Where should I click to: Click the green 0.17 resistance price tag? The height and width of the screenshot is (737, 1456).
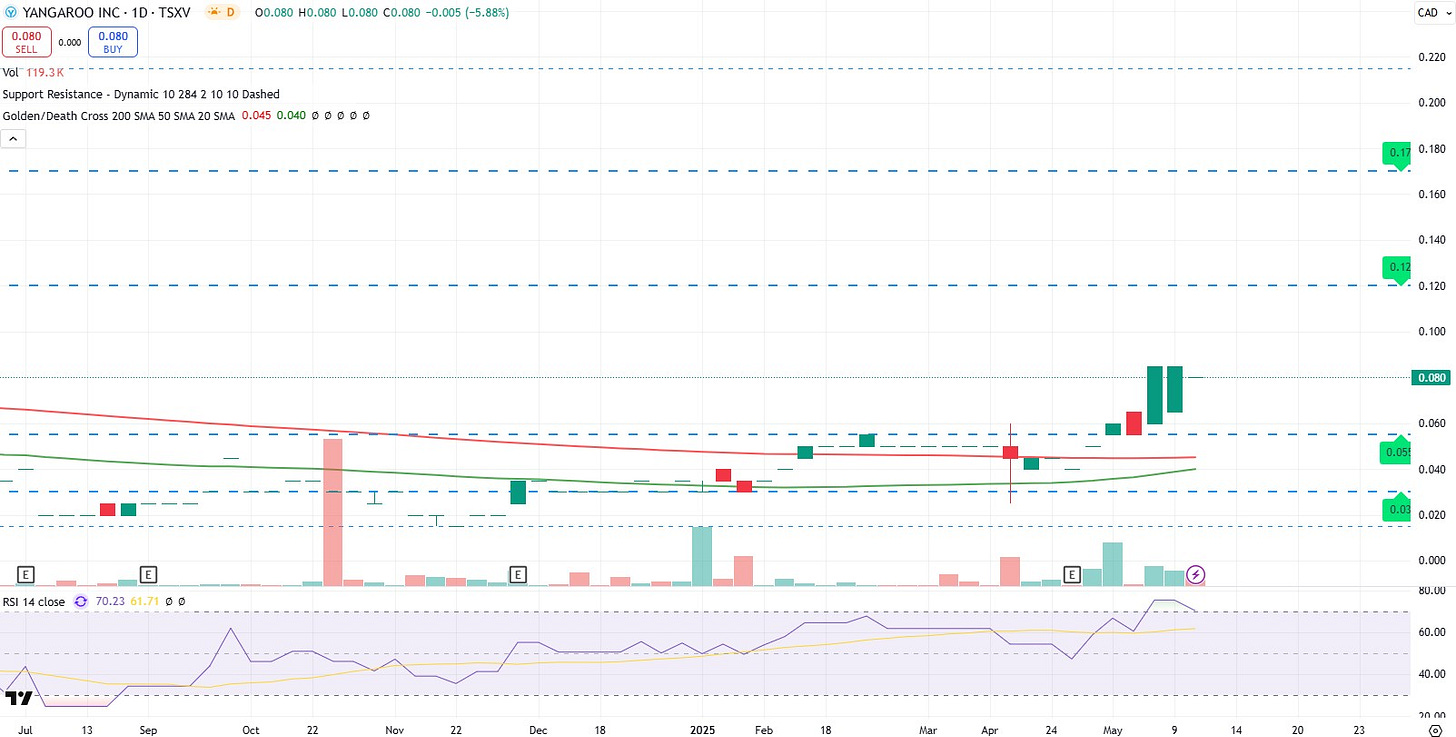point(1397,153)
